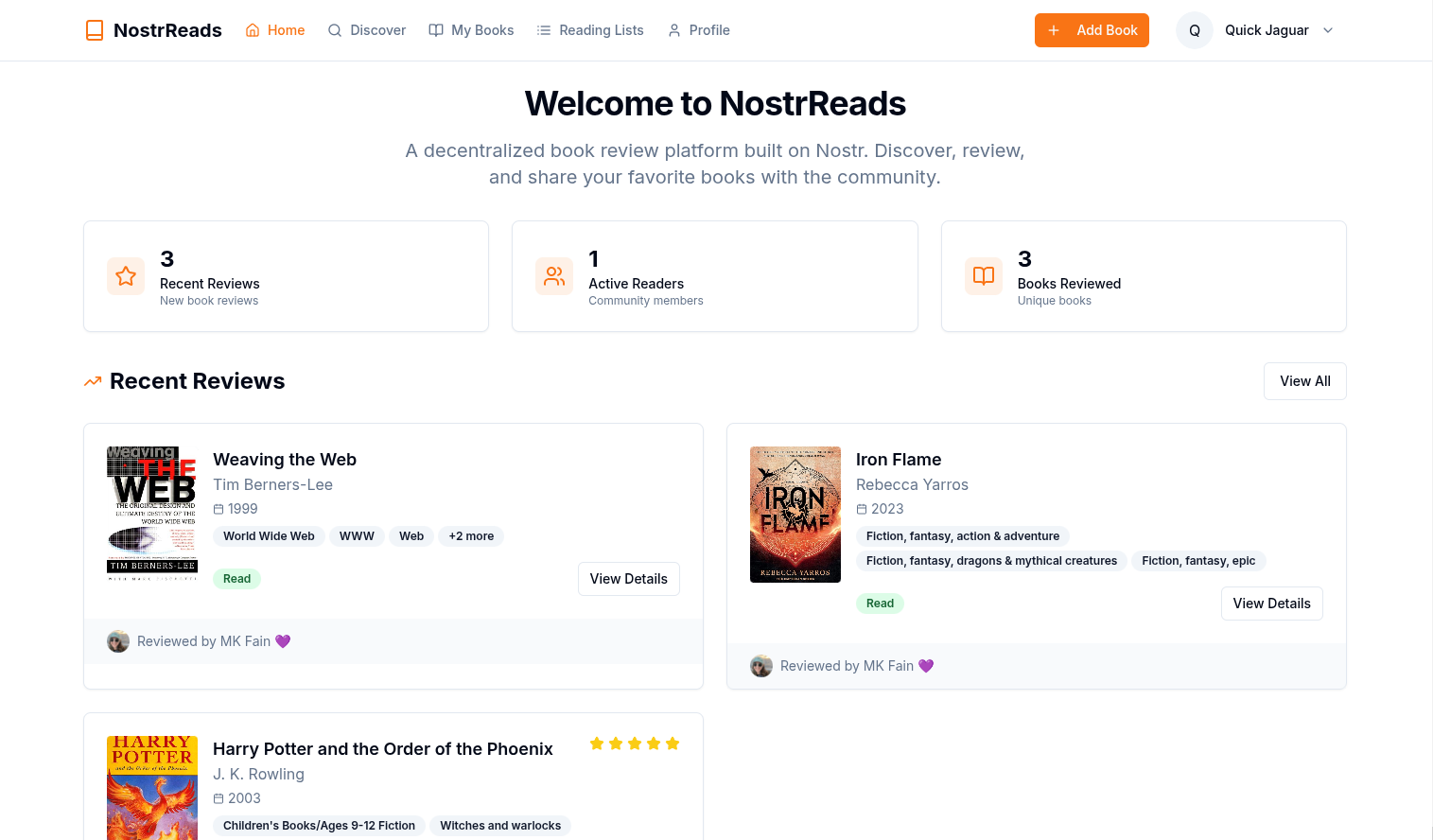Open View Details for Iron Flame

tap(1271, 603)
